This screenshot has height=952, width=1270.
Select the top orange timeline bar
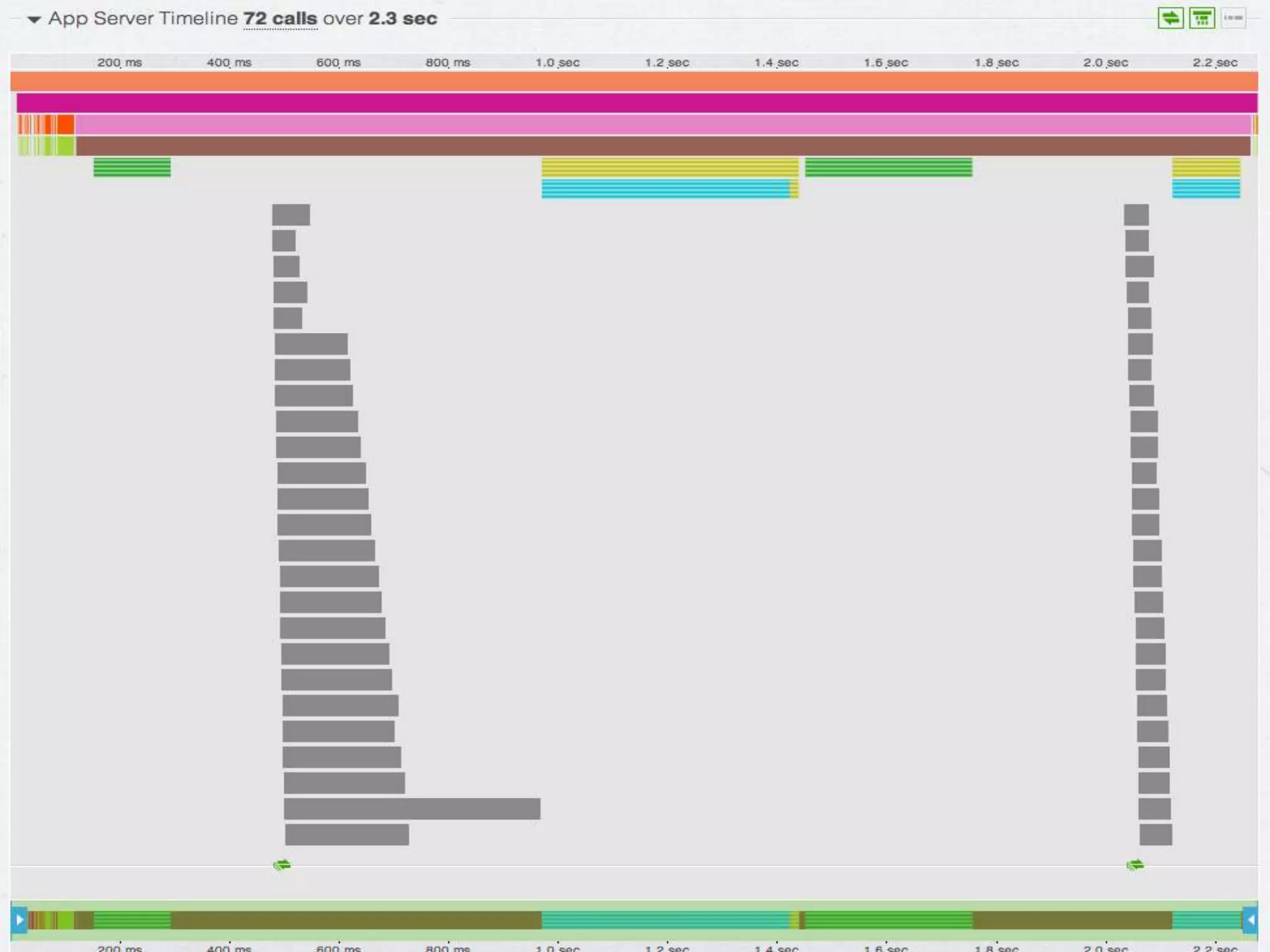[634, 81]
